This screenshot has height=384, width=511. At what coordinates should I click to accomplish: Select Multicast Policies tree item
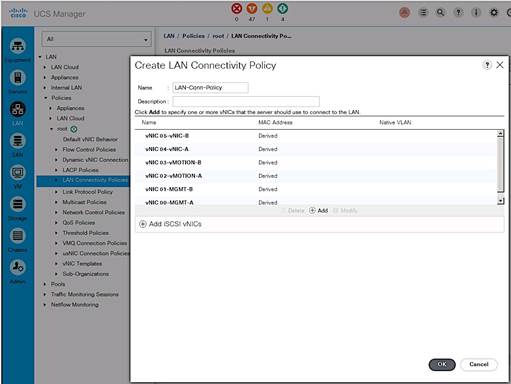pos(85,202)
